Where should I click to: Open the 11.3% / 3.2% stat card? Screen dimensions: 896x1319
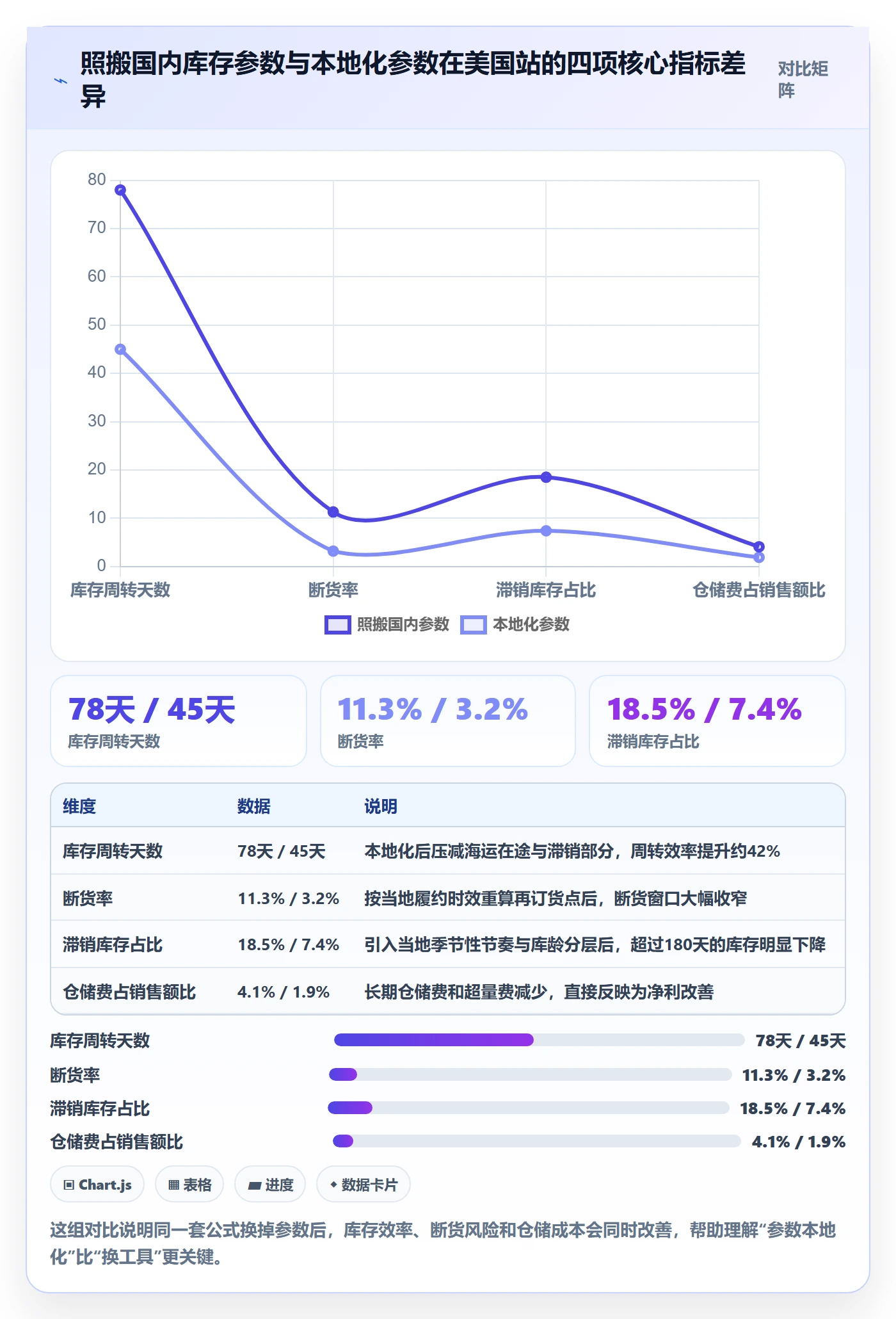click(x=448, y=721)
